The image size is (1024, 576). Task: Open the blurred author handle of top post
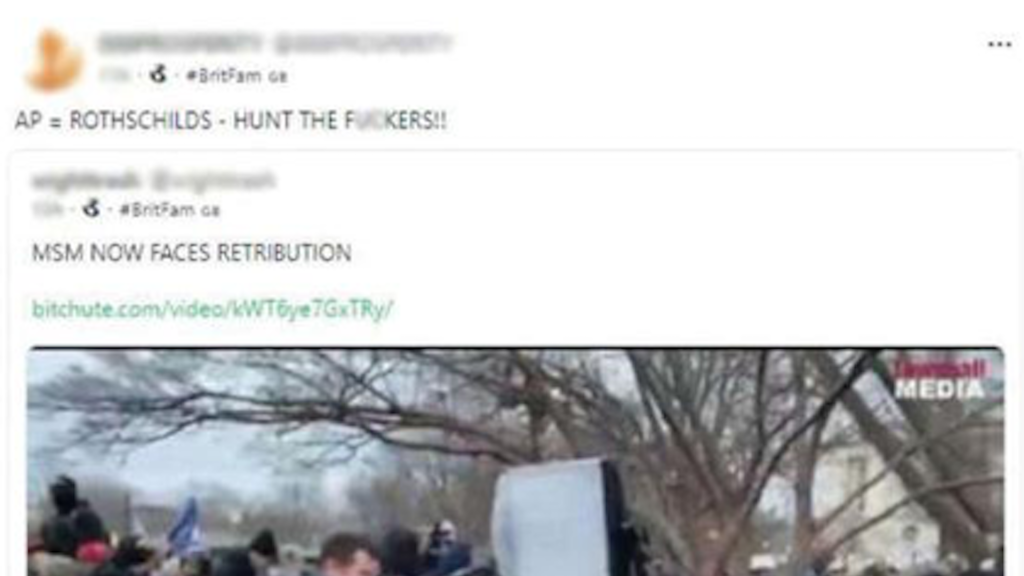tap(362, 43)
